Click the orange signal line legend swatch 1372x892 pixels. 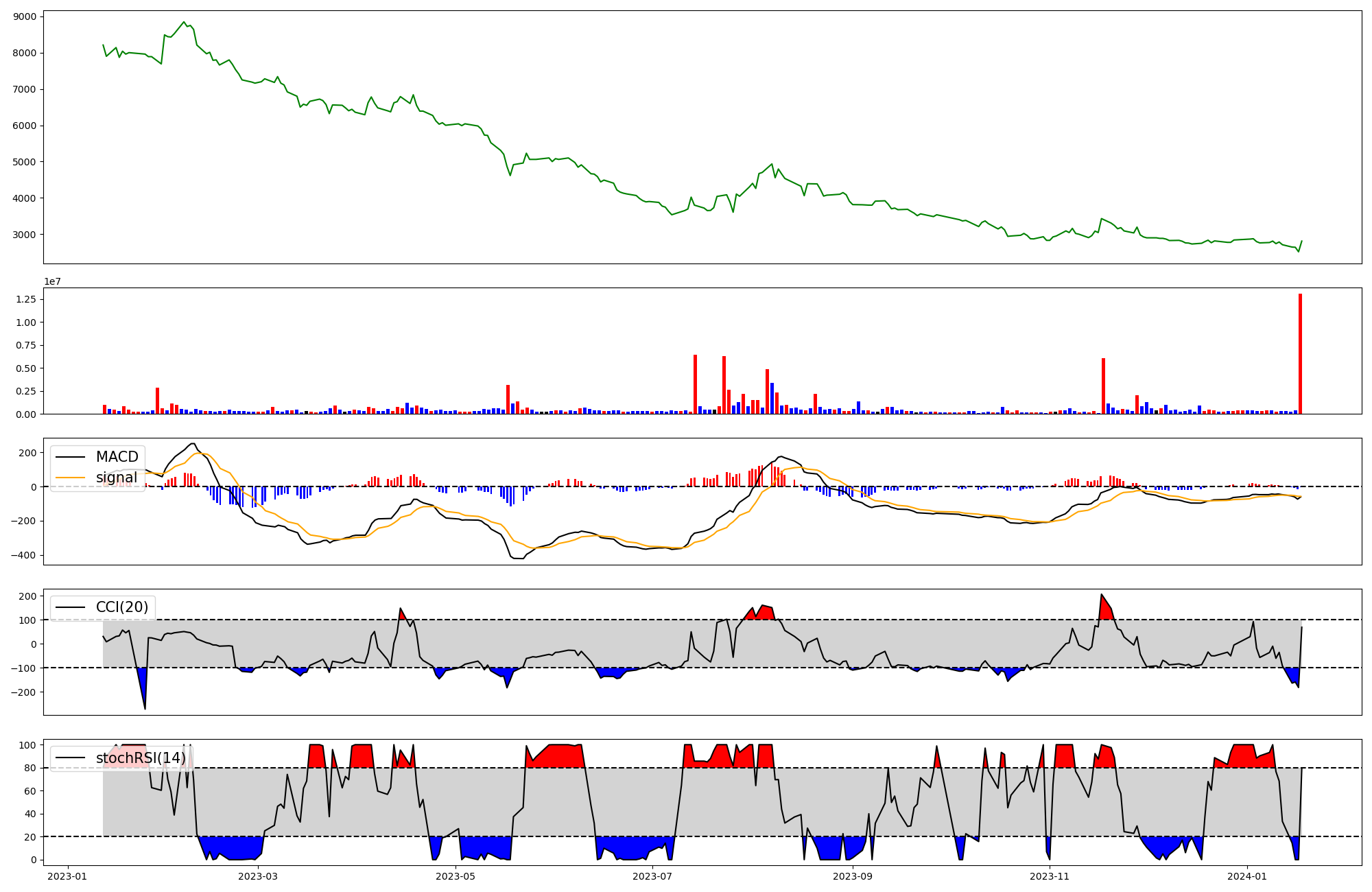(70, 478)
